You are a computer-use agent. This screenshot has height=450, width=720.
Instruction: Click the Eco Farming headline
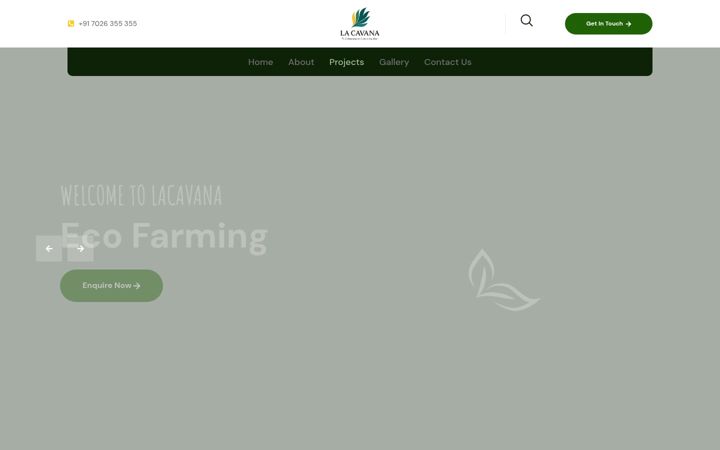[164, 236]
